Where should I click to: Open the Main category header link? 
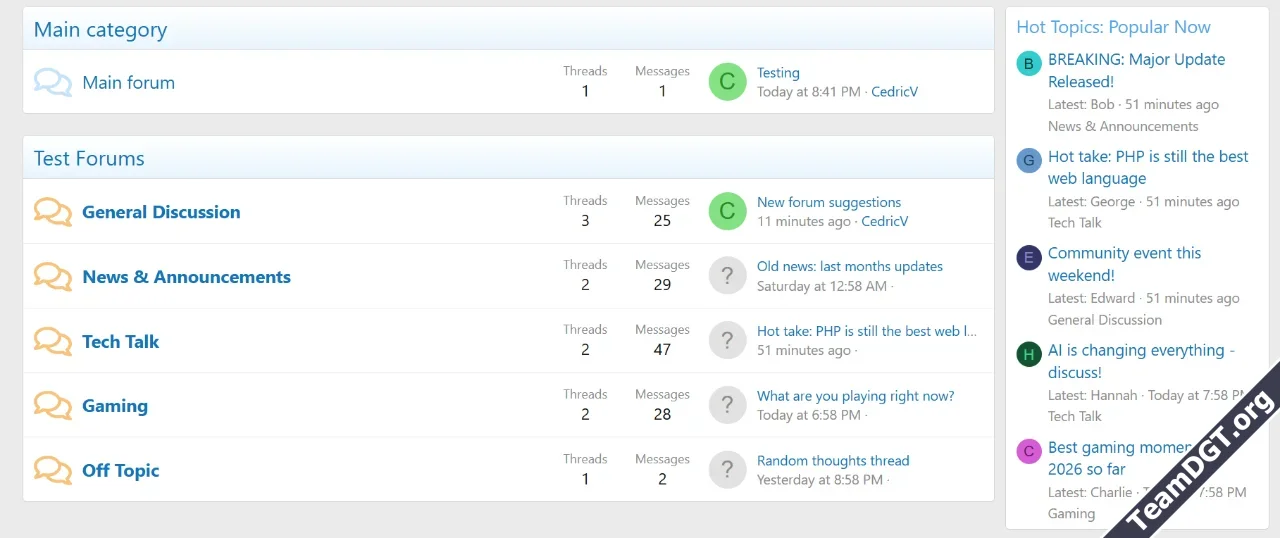point(100,30)
